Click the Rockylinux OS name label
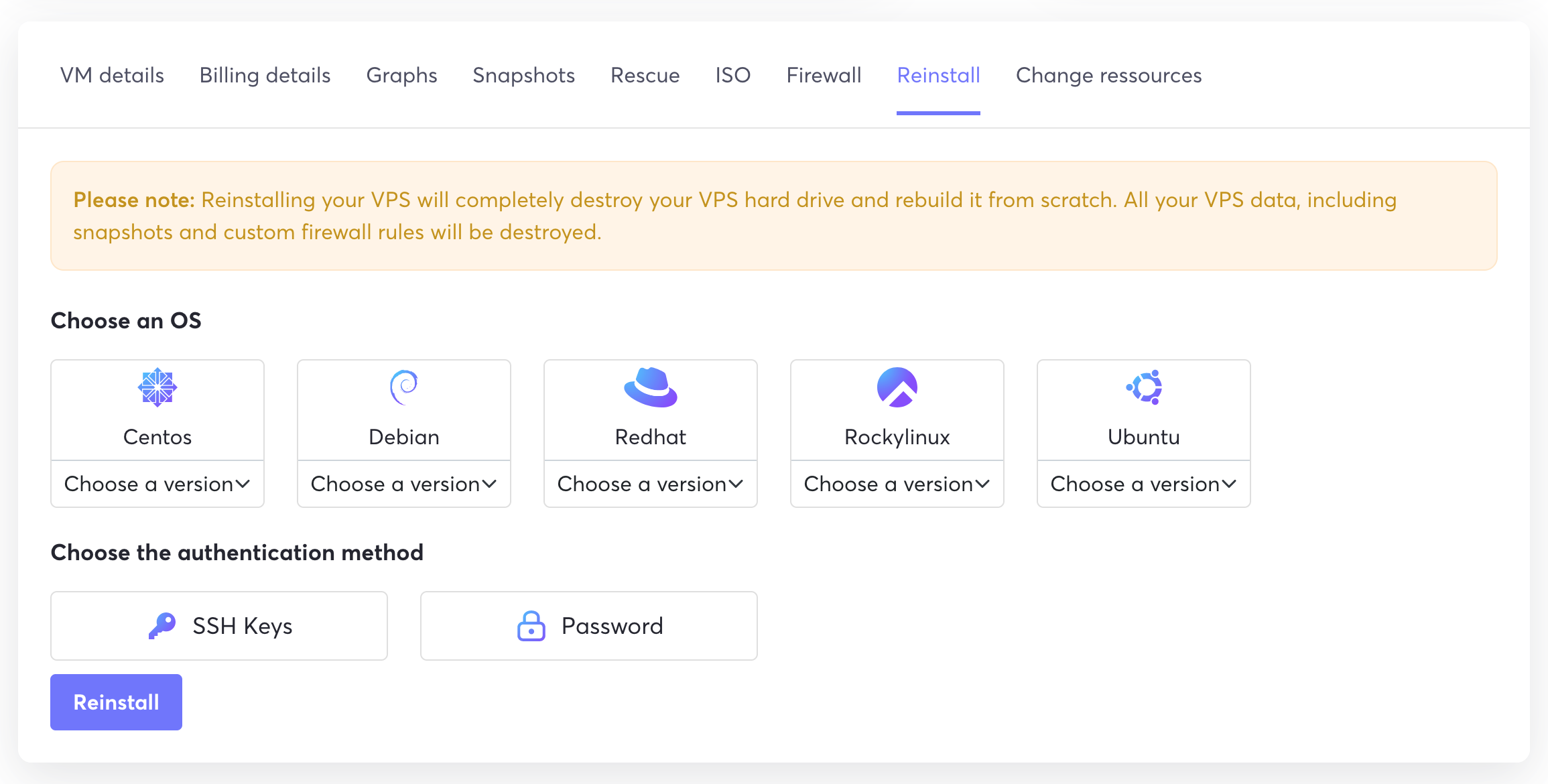This screenshot has height=784, width=1548. 897,437
